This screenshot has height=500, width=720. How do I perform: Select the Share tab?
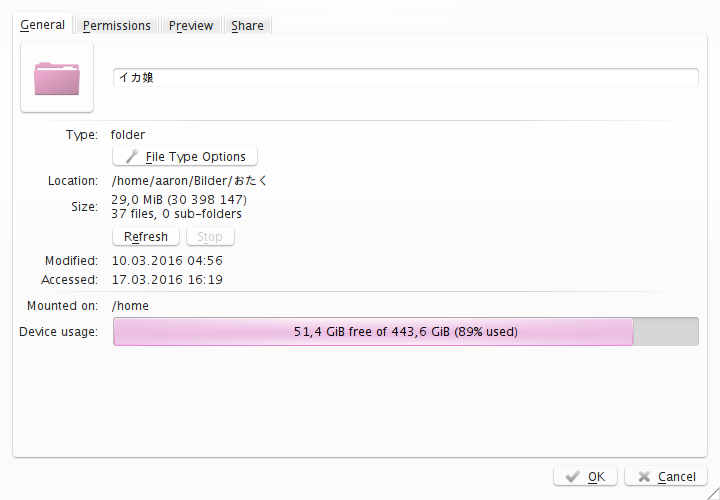(x=248, y=25)
